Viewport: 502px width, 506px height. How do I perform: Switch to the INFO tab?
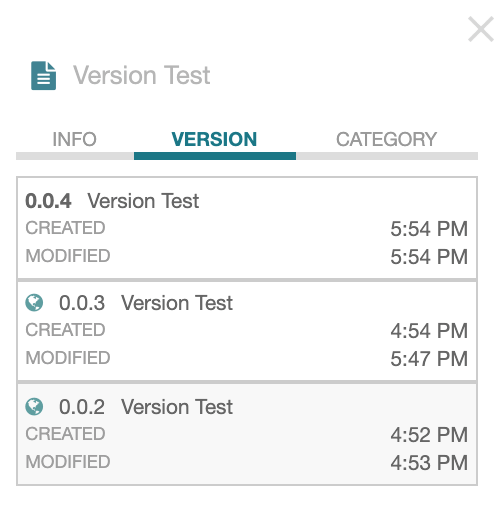[75, 139]
